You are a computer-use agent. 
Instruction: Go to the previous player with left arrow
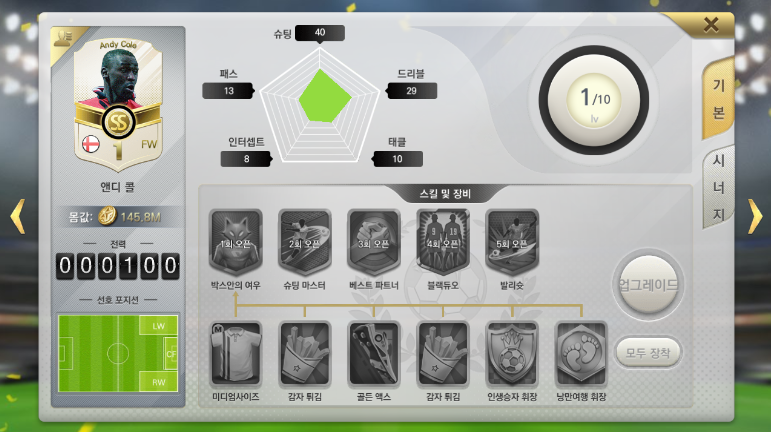18,216
